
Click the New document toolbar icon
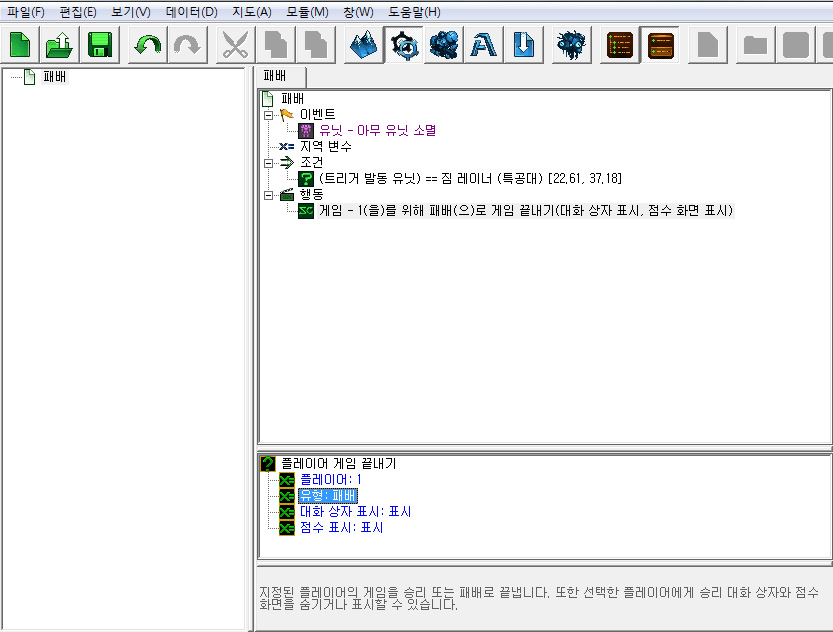point(20,45)
